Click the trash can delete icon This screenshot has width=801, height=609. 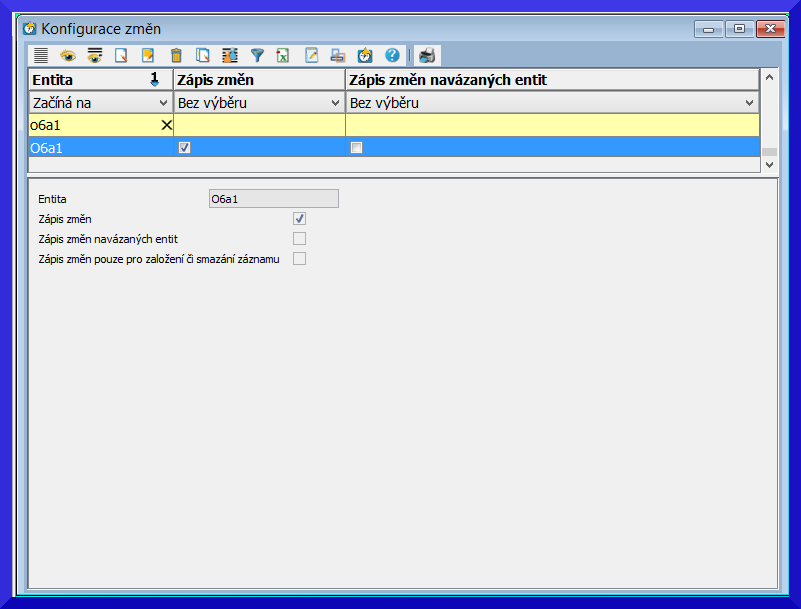click(x=176, y=55)
